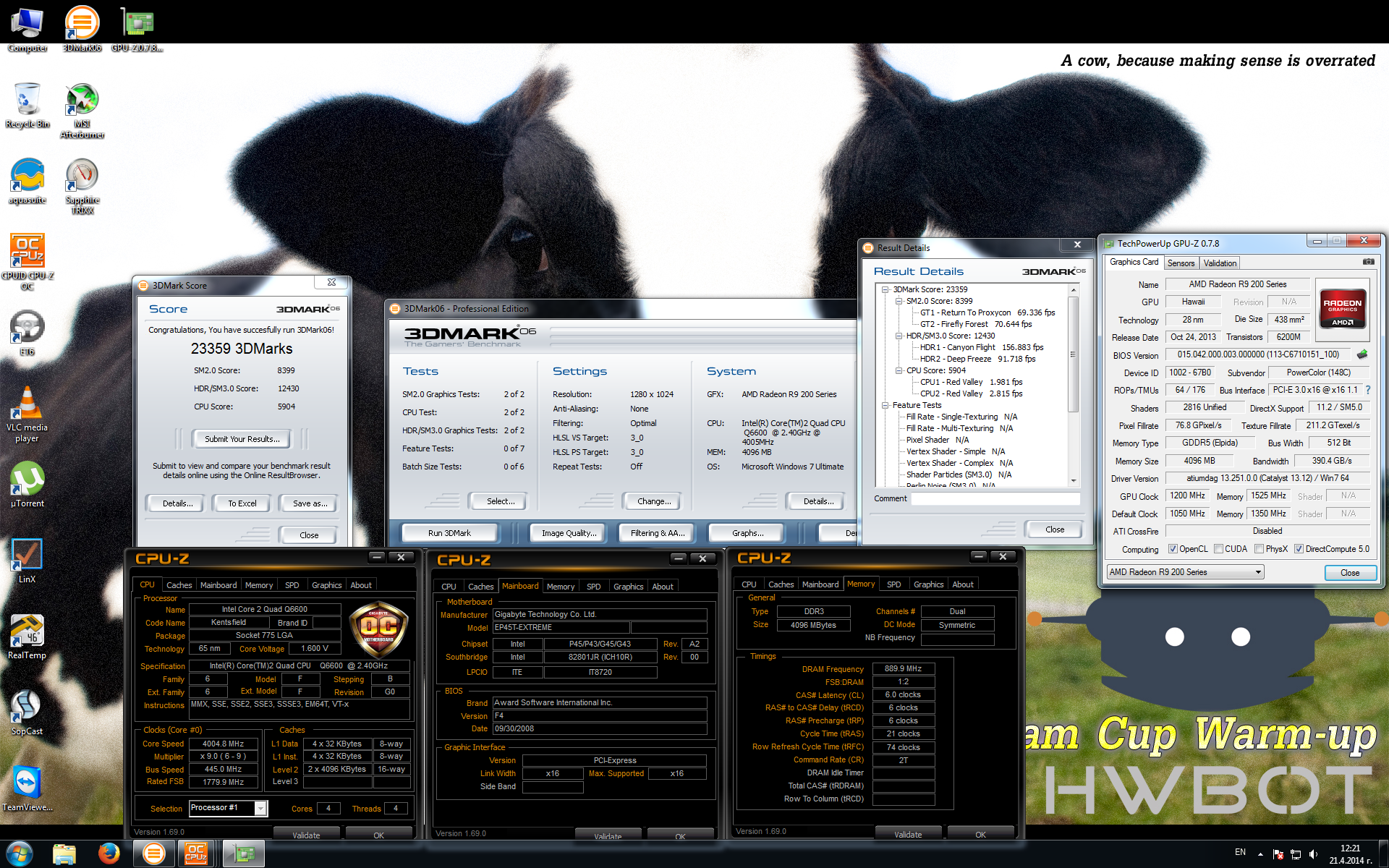Click Validate in left CPU-Z window
This screenshot has height=868, width=1389.
pyautogui.click(x=306, y=835)
